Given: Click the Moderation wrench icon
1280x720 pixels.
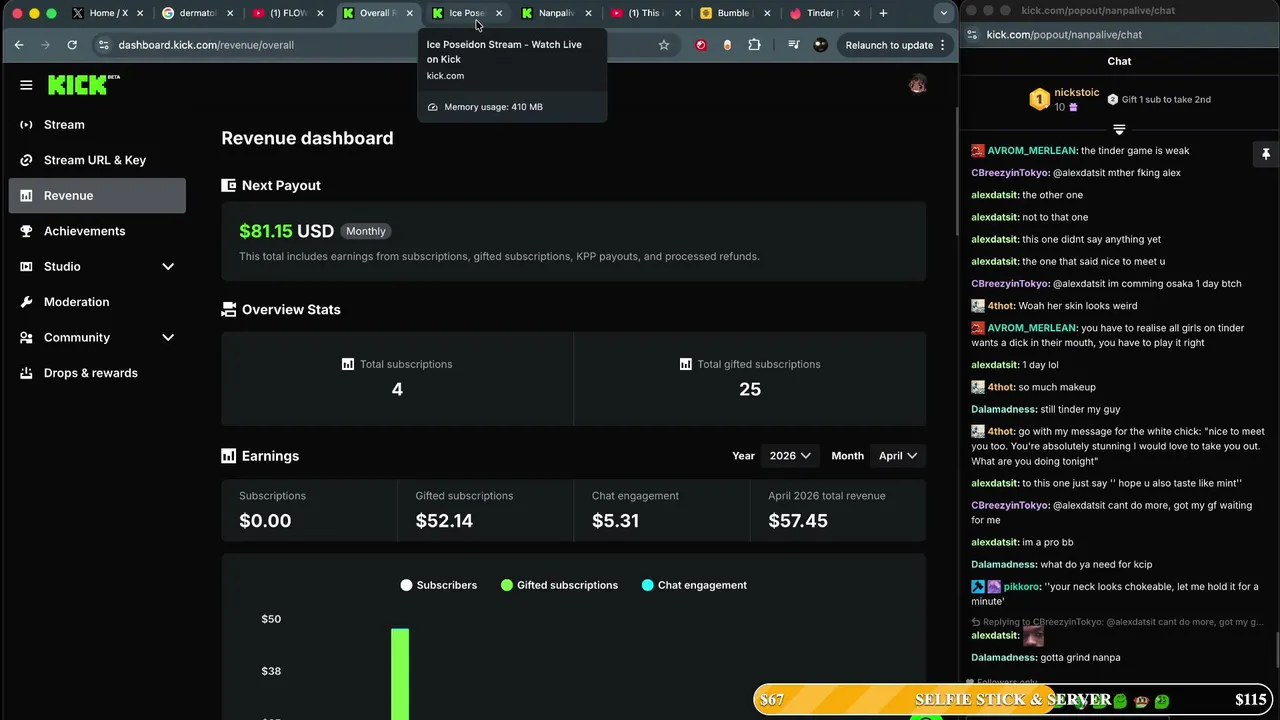Looking at the screenshot, I should coord(26,302).
